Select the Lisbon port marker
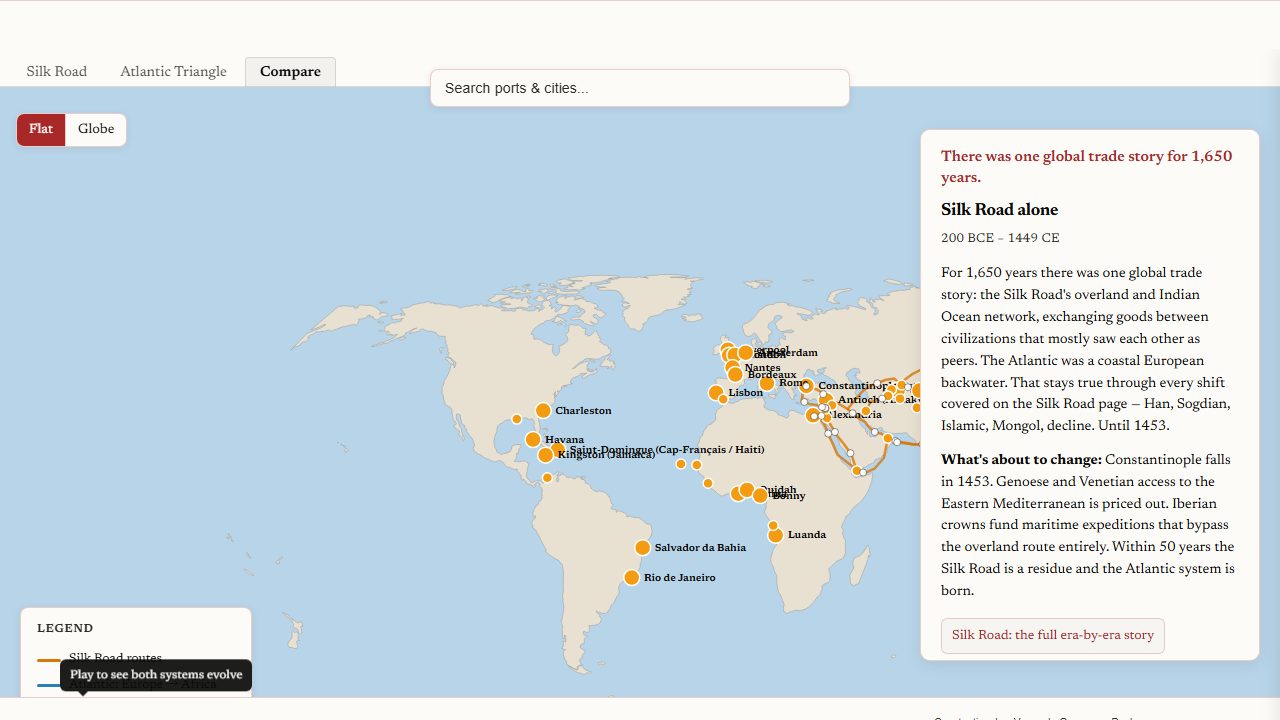This screenshot has width=1280, height=720. click(716, 392)
